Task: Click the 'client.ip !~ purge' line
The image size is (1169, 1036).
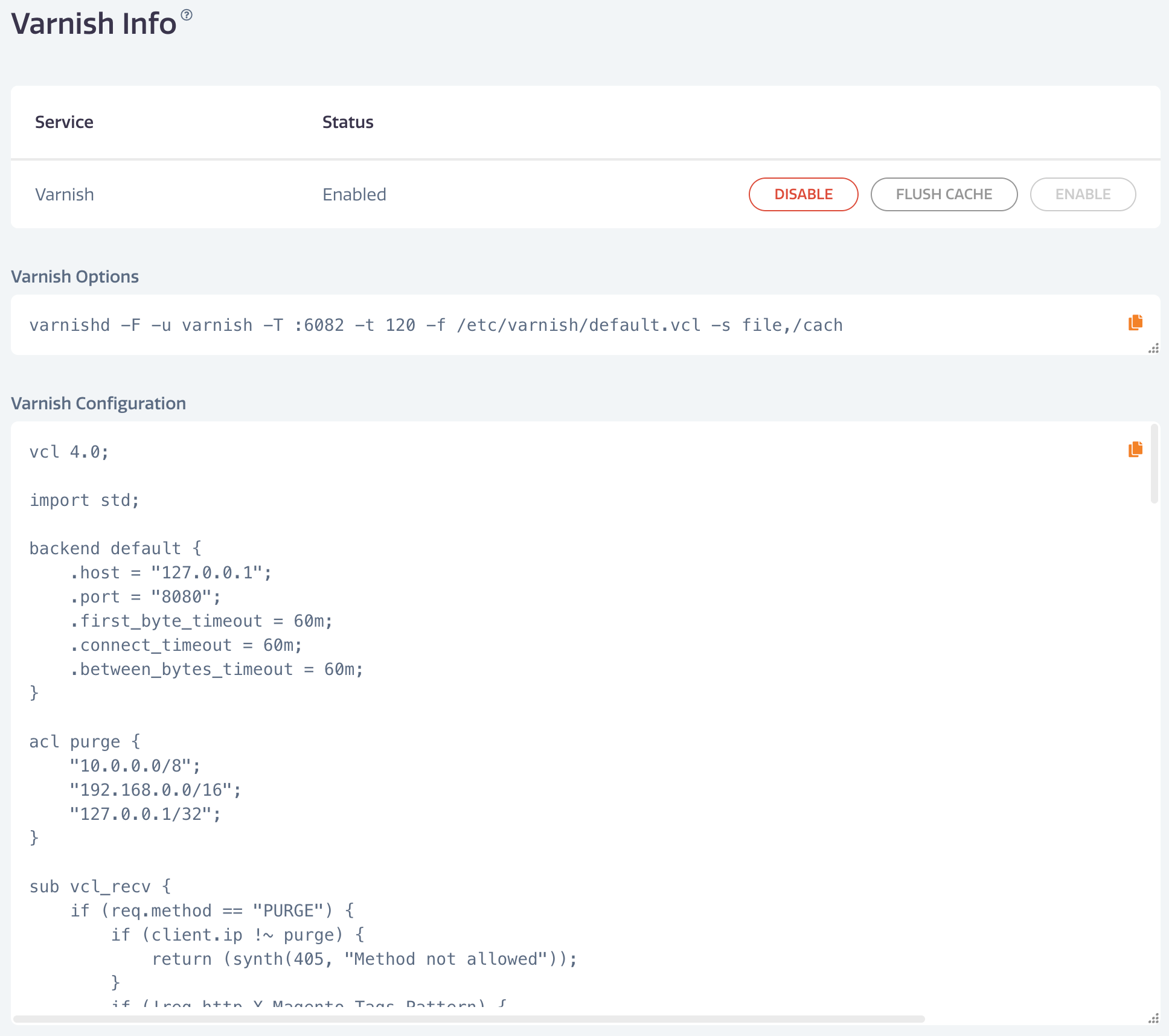Action: point(237,935)
